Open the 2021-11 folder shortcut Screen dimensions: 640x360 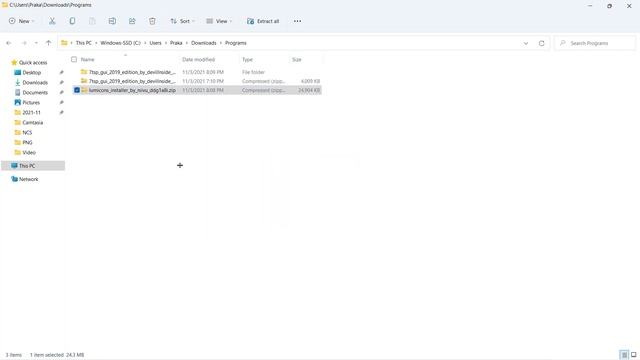tap(31, 113)
